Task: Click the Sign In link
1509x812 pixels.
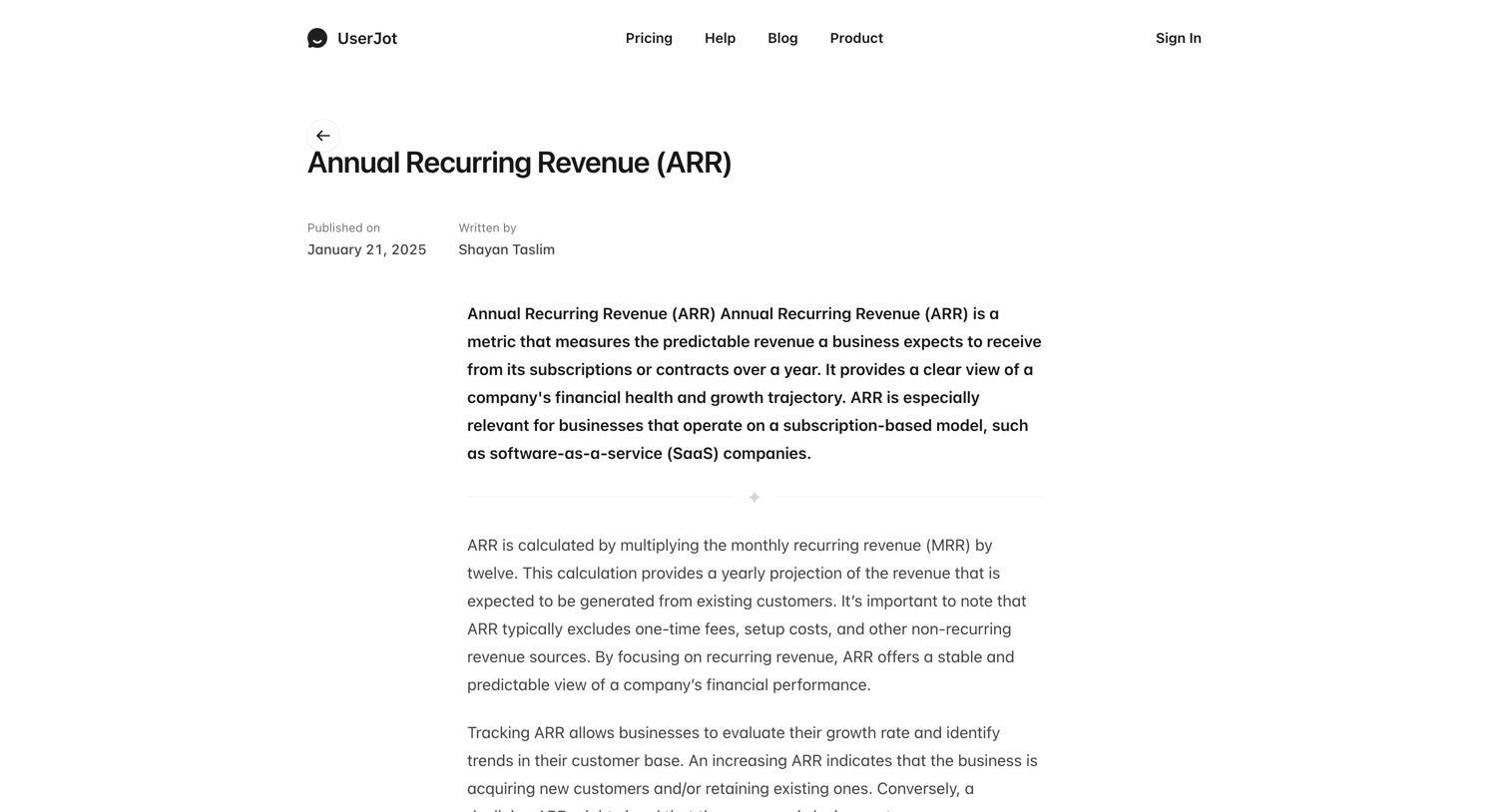Action: pyautogui.click(x=1179, y=38)
